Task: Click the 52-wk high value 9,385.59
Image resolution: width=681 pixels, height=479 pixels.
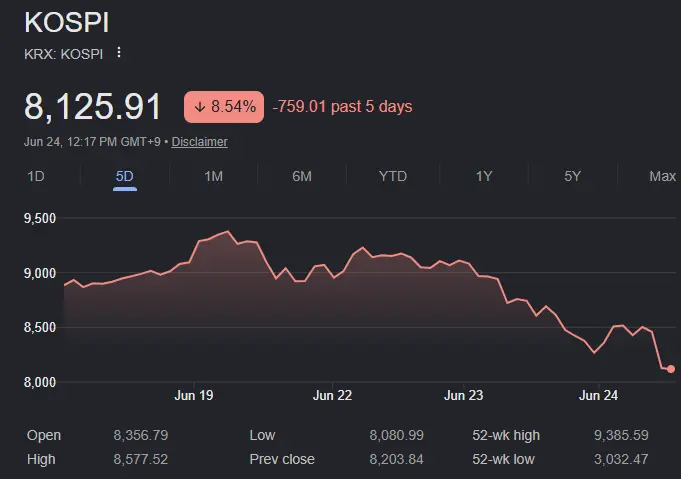Action: [x=621, y=435]
